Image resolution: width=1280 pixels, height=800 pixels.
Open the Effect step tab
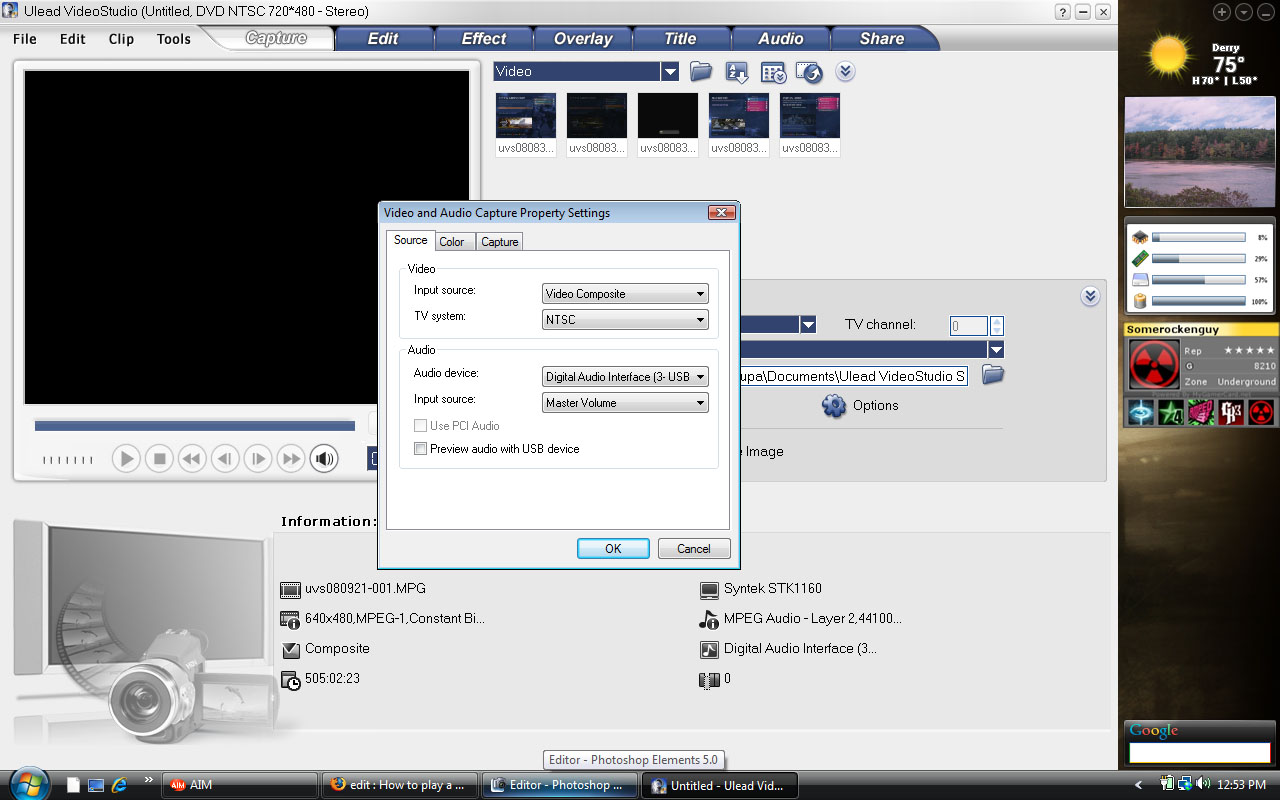[484, 39]
